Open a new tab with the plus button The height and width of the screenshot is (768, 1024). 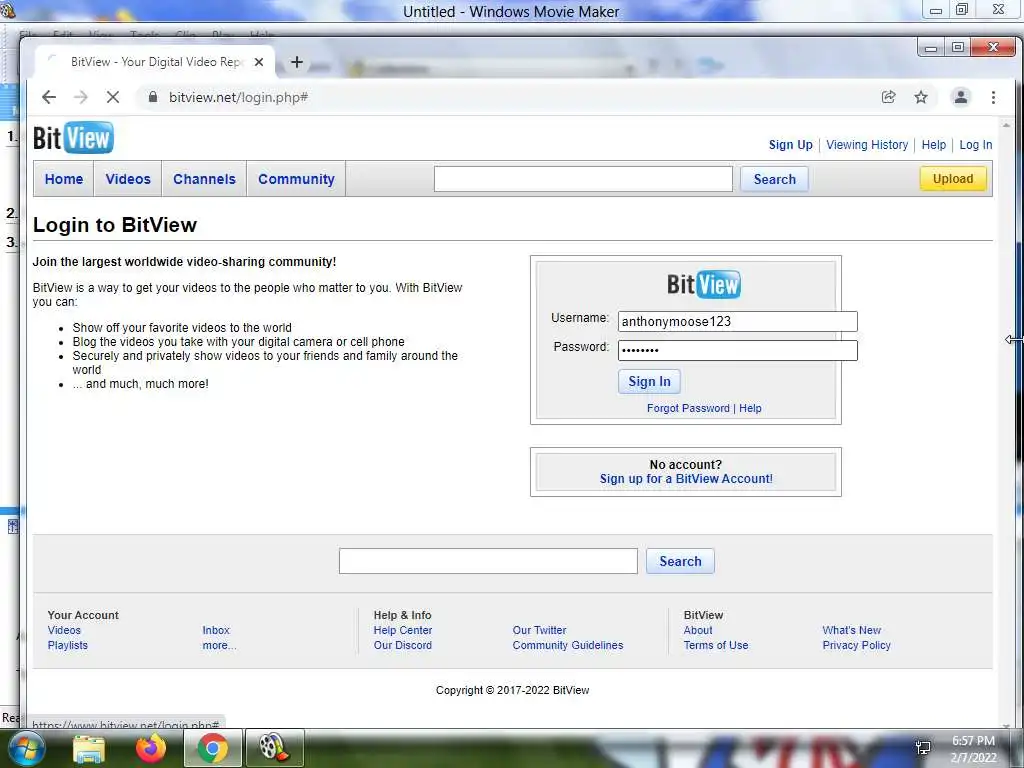click(297, 62)
